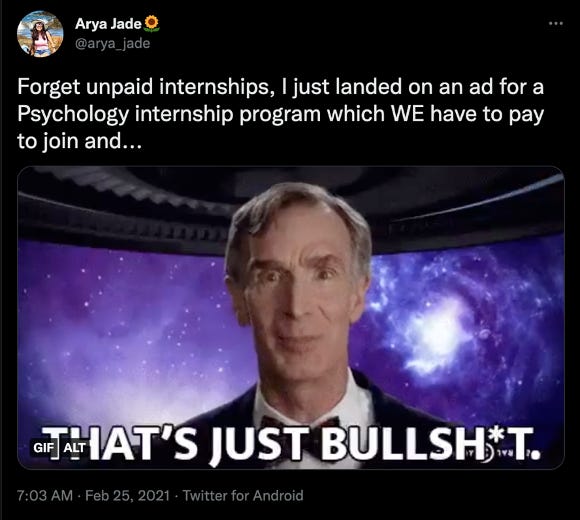Click the GIF badge on the media
Image resolution: width=580 pixels, height=520 pixels.
44,448
